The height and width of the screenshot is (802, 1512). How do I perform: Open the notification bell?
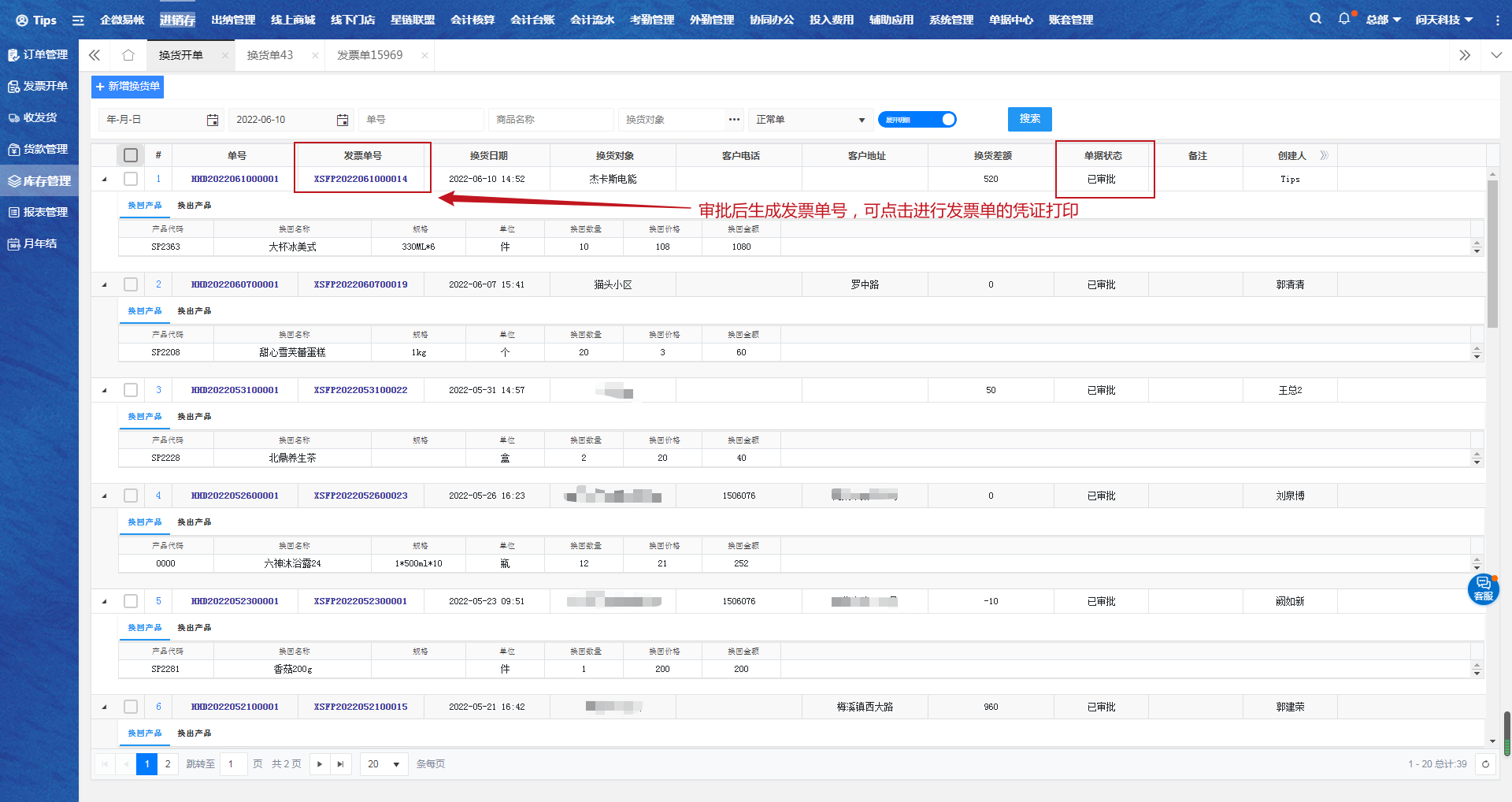click(1343, 19)
